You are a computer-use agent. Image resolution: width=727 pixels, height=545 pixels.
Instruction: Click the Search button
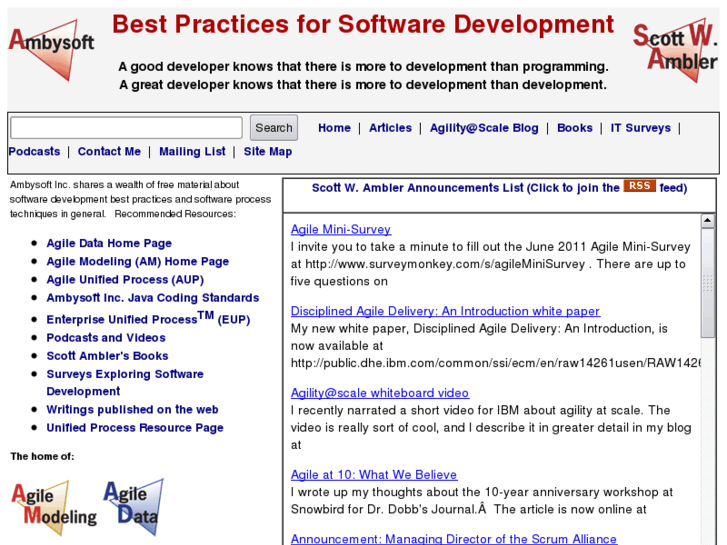[x=274, y=128]
